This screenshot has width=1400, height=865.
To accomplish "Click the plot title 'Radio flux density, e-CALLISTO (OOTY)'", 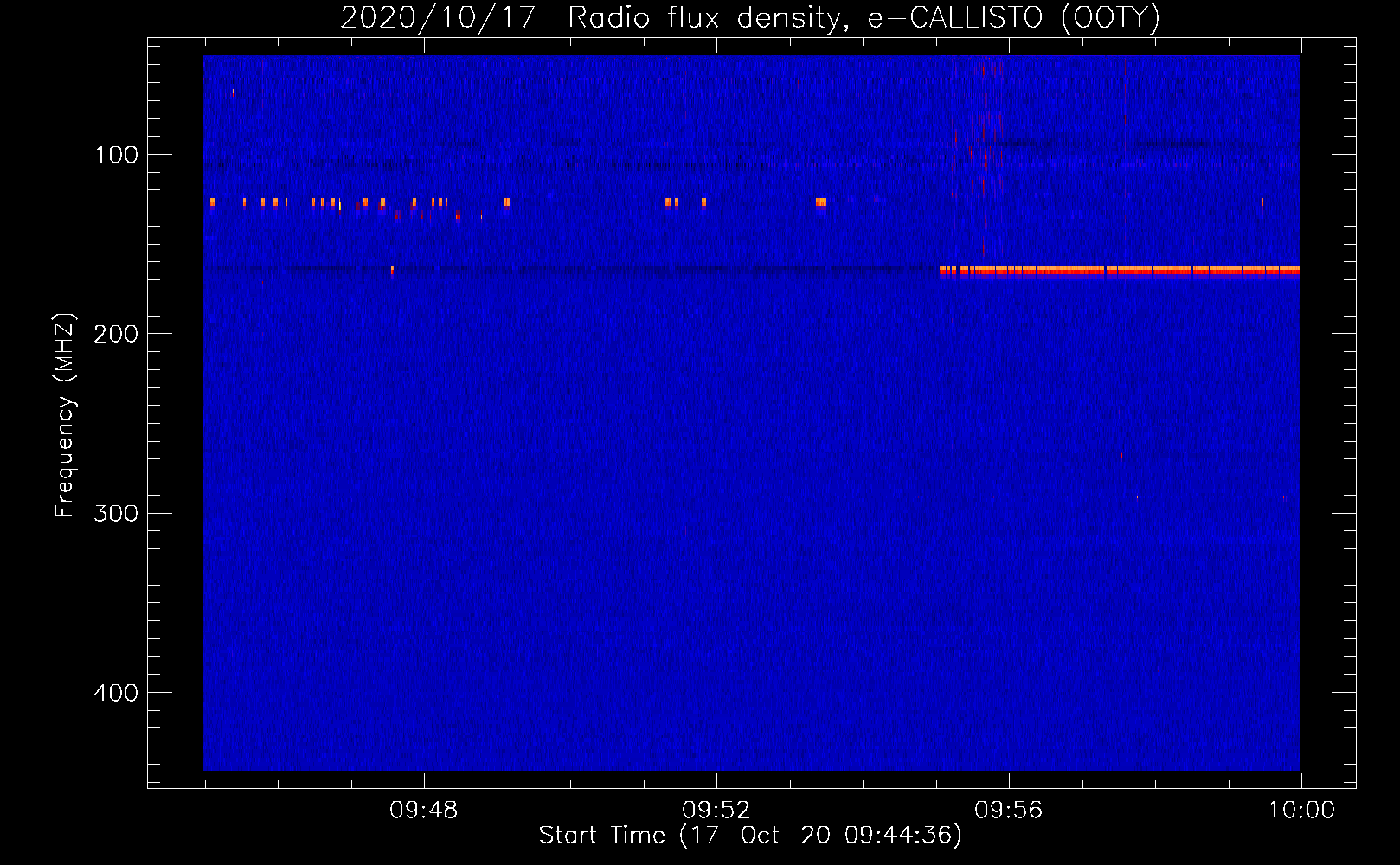I will pyautogui.click(x=864, y=17).
